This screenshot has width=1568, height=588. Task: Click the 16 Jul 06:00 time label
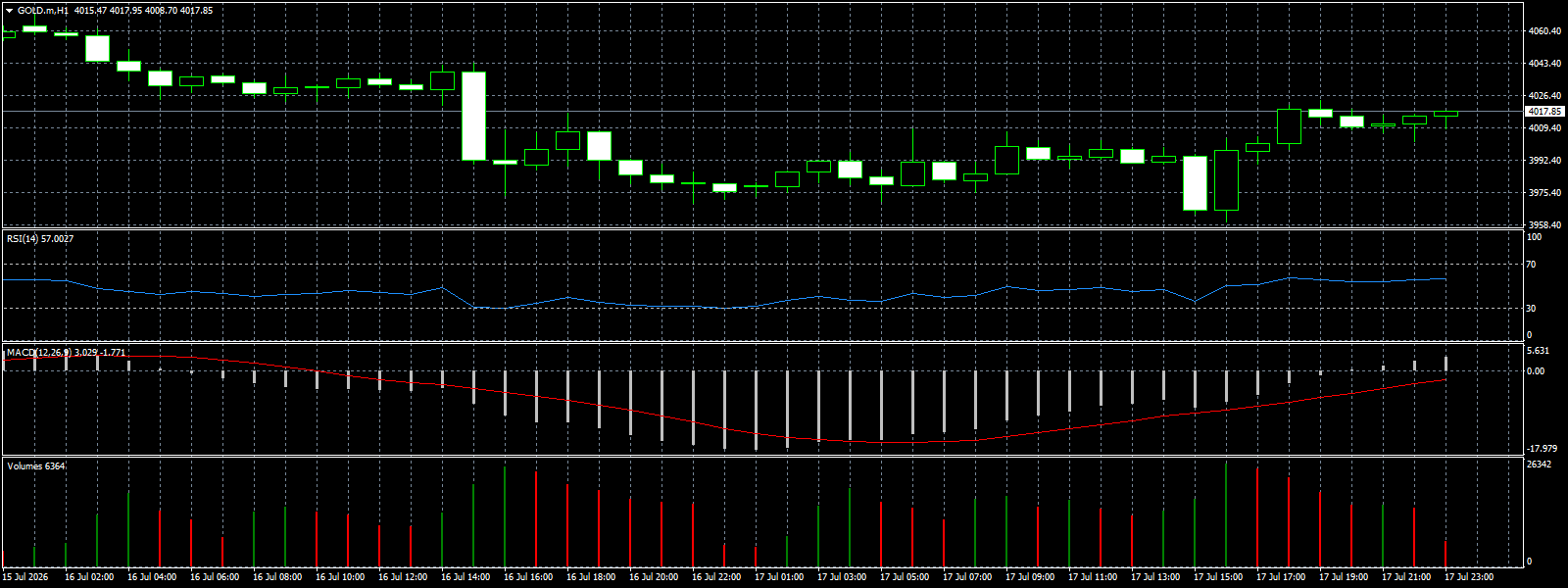pos(215,577)
